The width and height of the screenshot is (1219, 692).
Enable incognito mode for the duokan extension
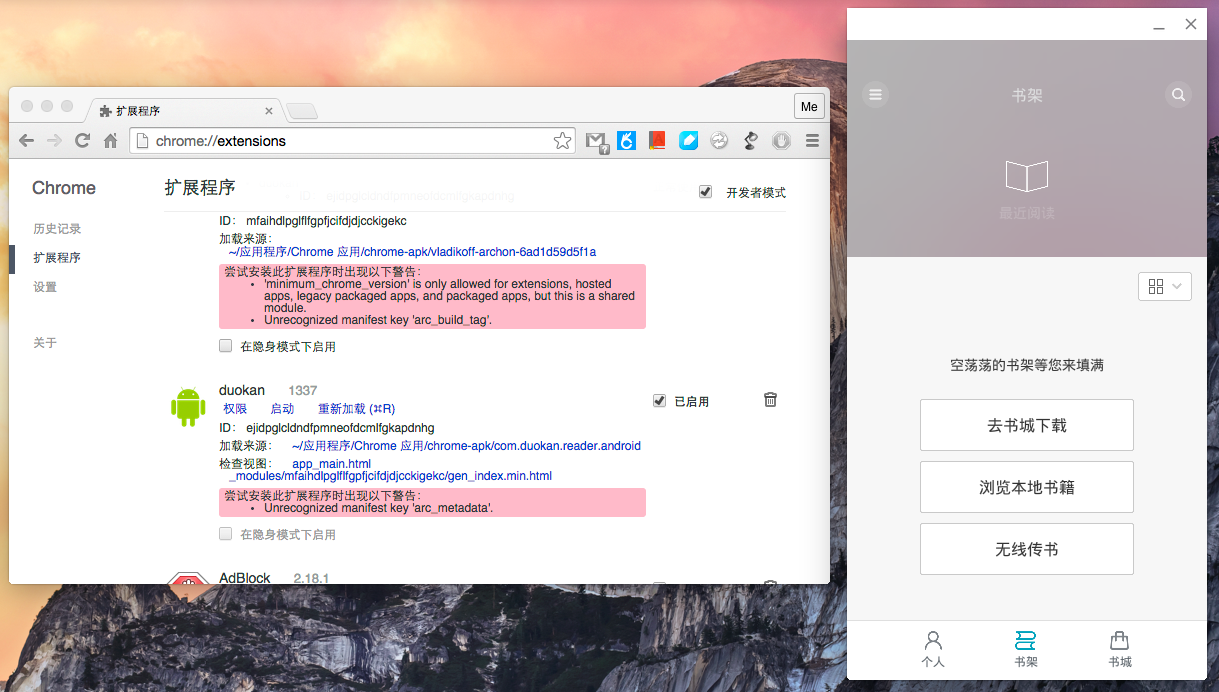pyautogui.click(x=226, y=534)
